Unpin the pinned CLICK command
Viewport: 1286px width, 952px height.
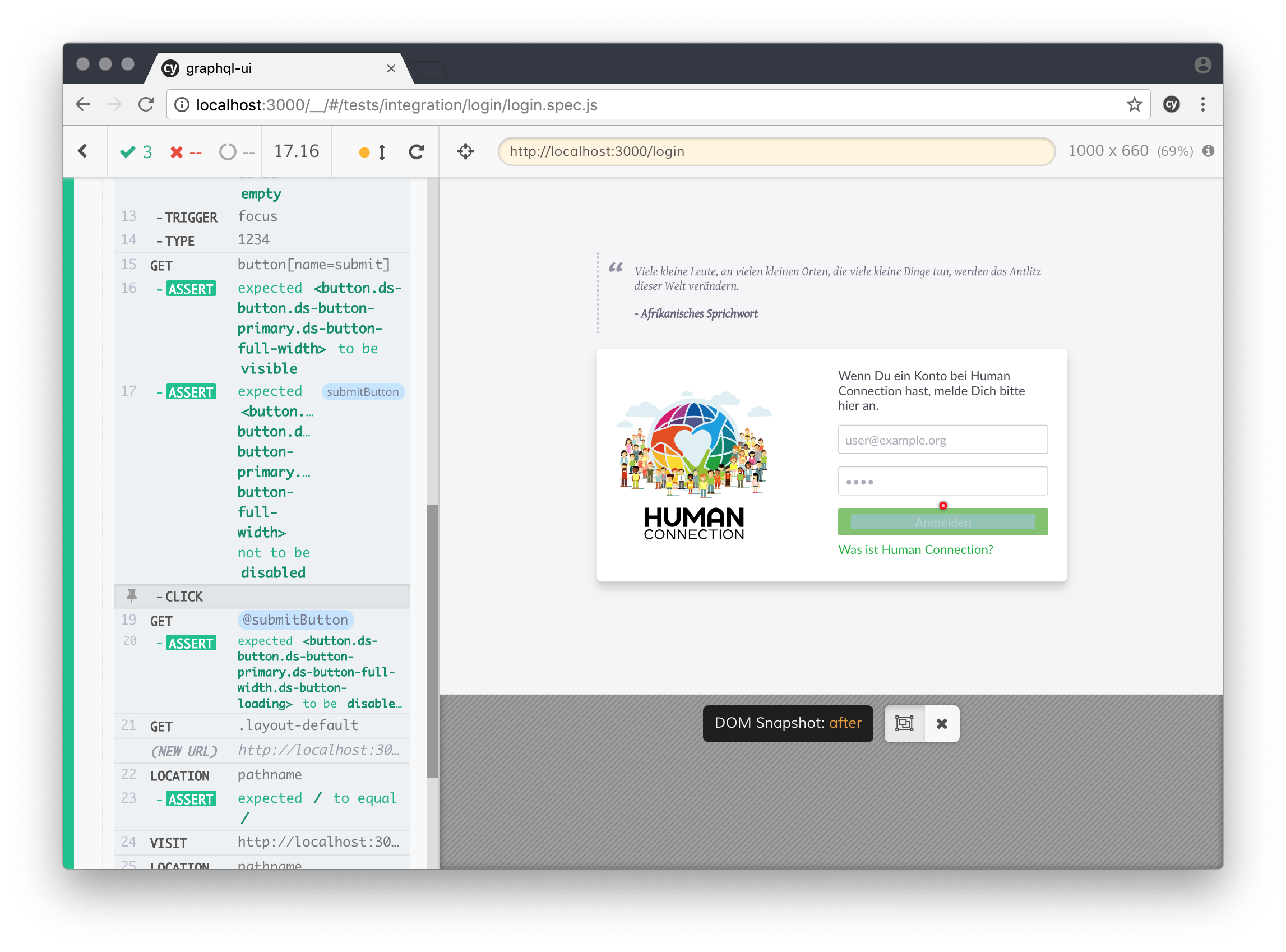coord(132,596)
